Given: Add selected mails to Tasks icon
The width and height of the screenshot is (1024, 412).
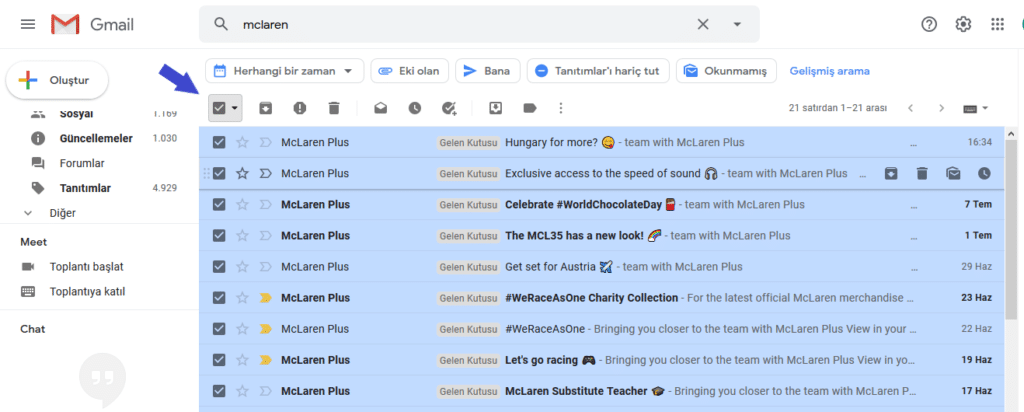Looking at the screenshot, I should pyautogui.click(x=449, y=108).
